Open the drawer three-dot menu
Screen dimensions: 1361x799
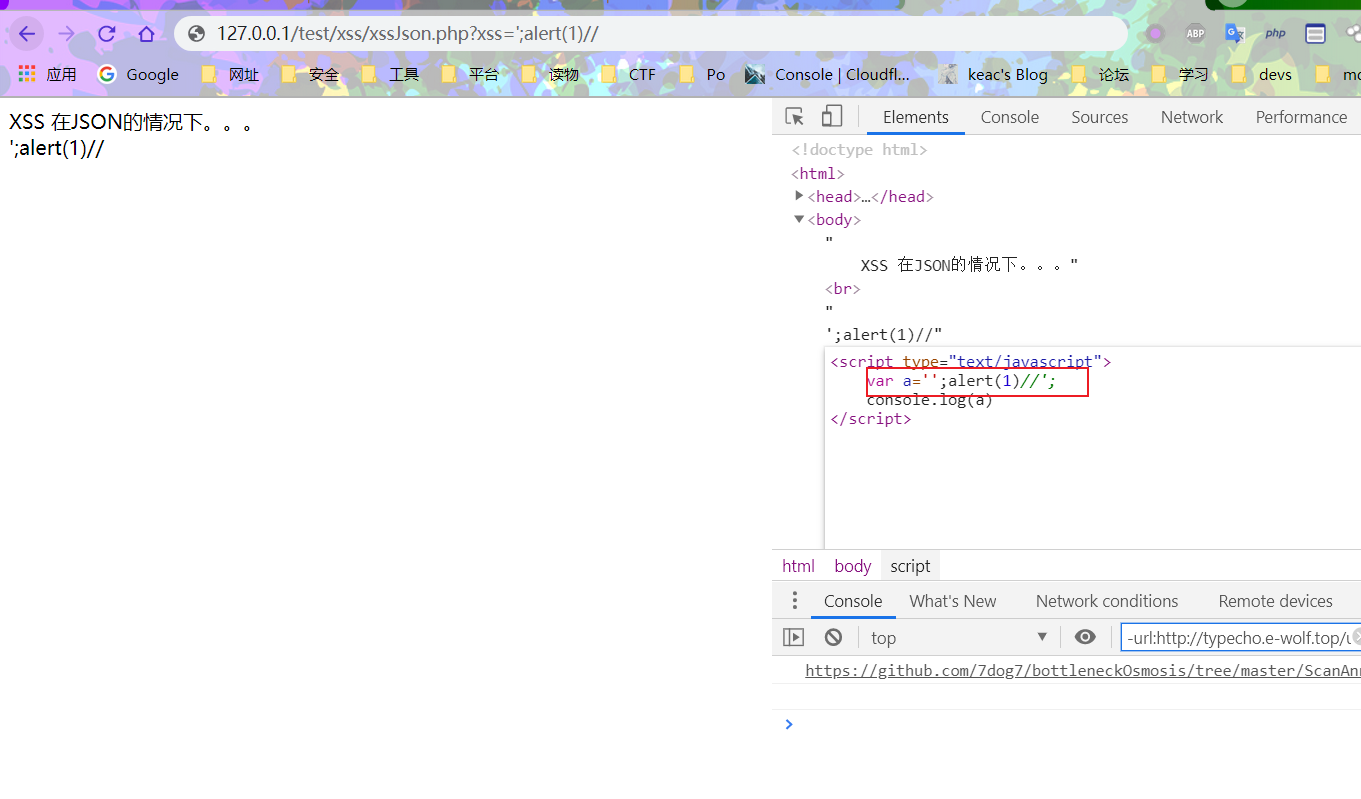click(x=795, y=600)
